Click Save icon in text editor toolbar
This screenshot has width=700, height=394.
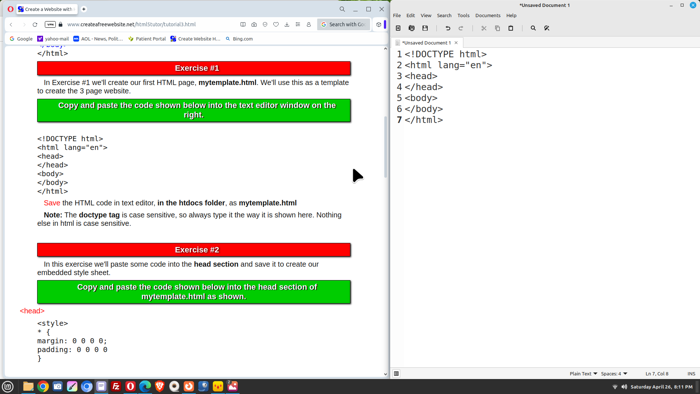click(x=425, y=28)
